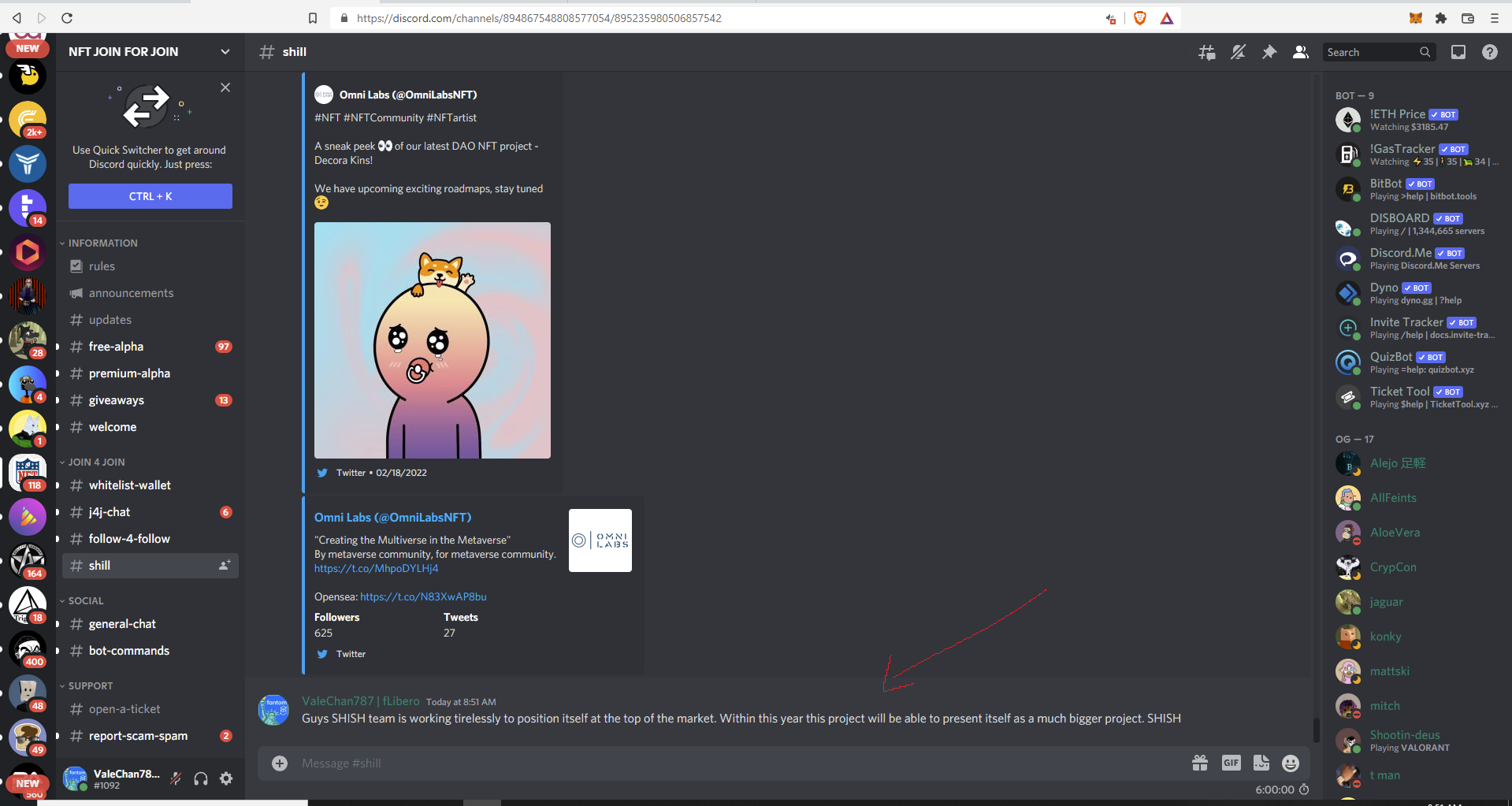Screen dimensions: 1512x806
Task: Open Brave Shields lion icon
Action: click(x=1139, y=18)
